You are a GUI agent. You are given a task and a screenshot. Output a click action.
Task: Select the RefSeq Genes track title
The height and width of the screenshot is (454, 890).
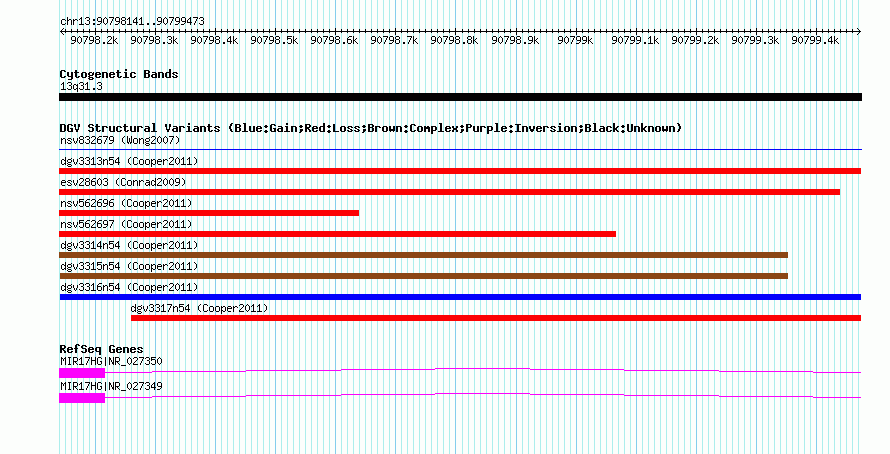click(102, 349)
